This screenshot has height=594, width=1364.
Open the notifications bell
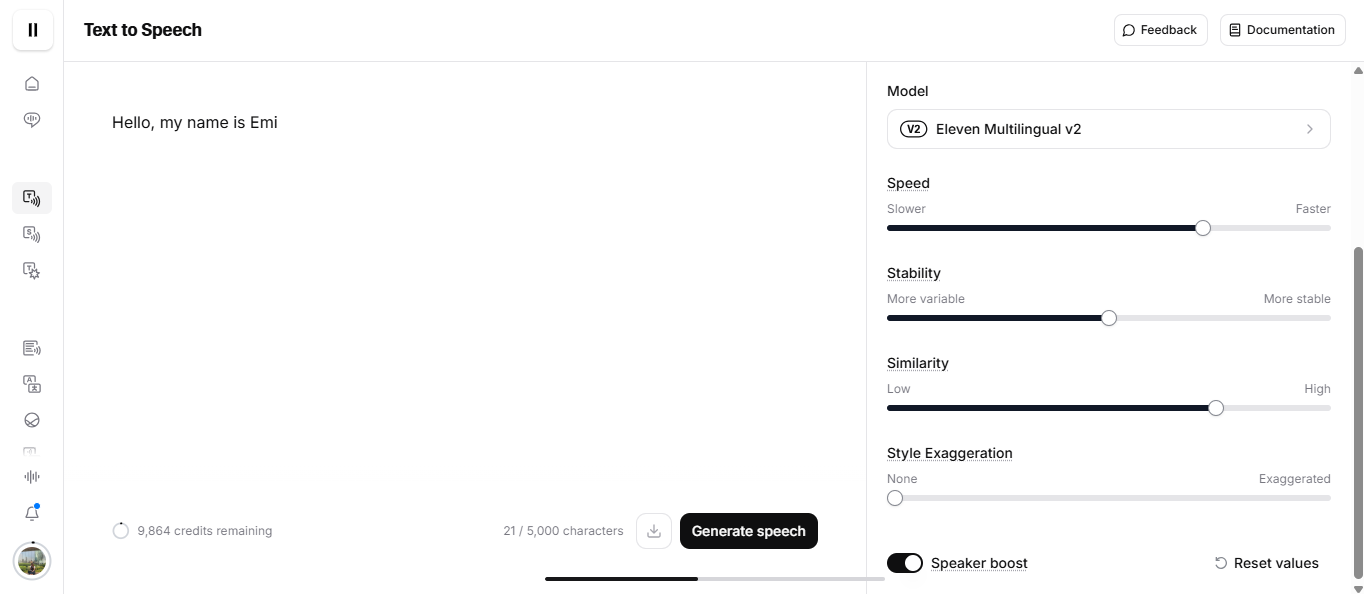[x=32, y=513]
